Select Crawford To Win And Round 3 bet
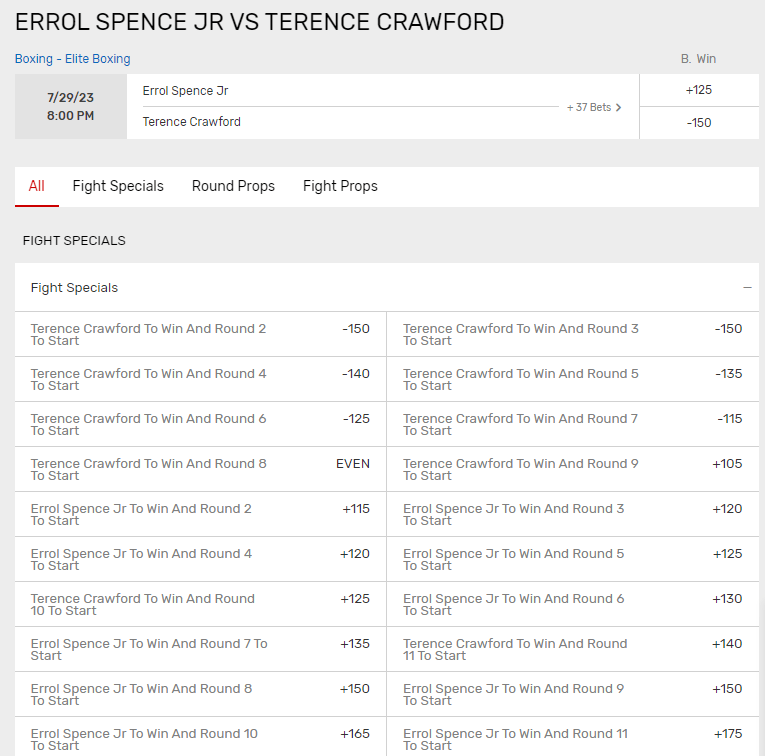Viewport: 765px width, 756px height. coord(573,334)
